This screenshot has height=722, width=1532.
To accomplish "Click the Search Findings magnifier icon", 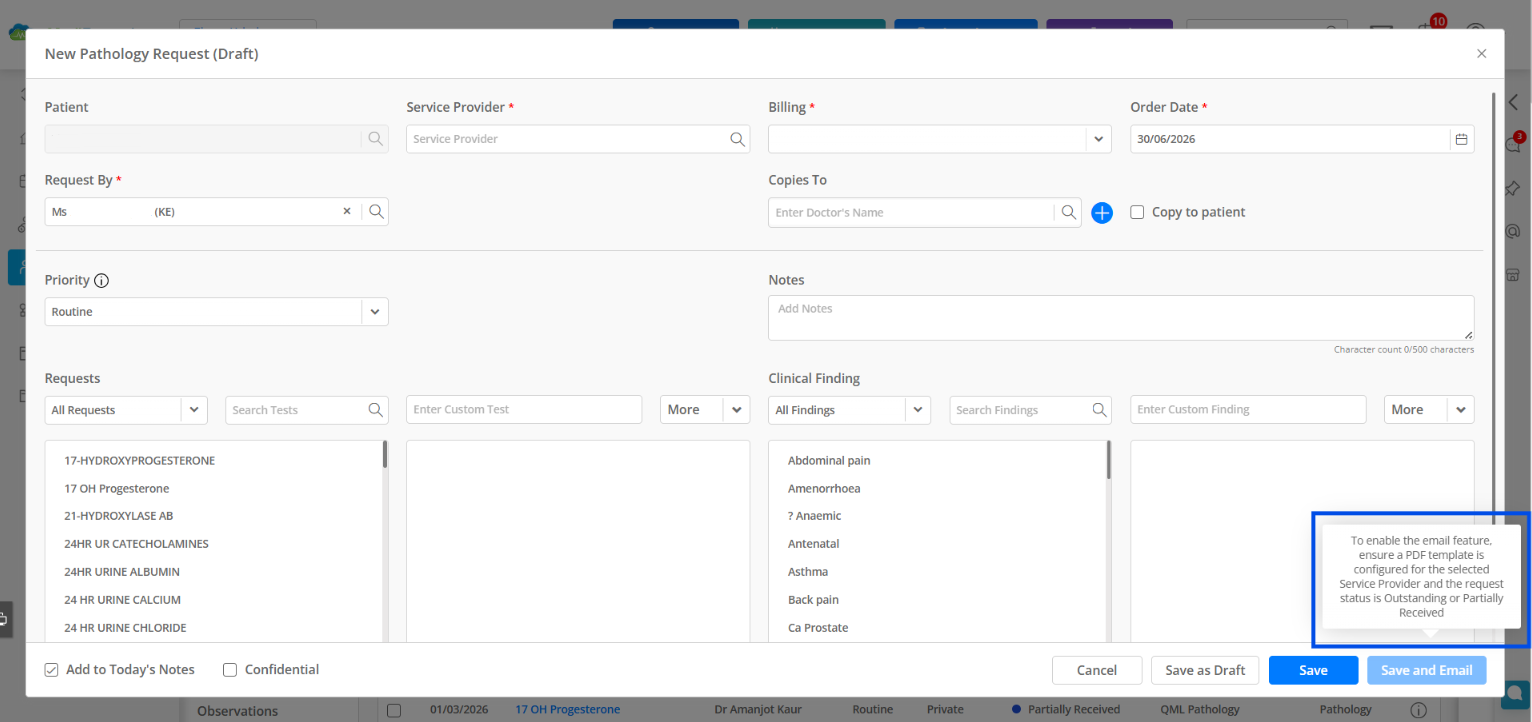I will click(1100, 409).
